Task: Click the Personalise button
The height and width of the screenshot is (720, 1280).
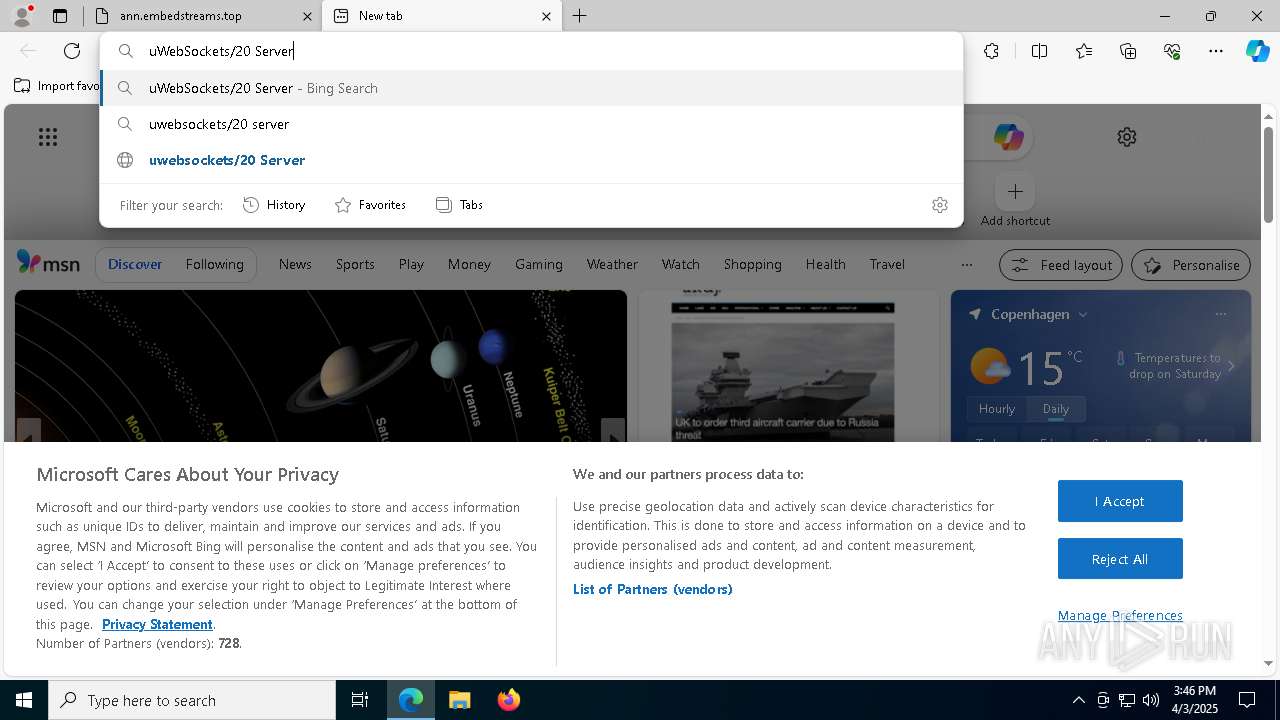Action: click(x=1191, y=265)
